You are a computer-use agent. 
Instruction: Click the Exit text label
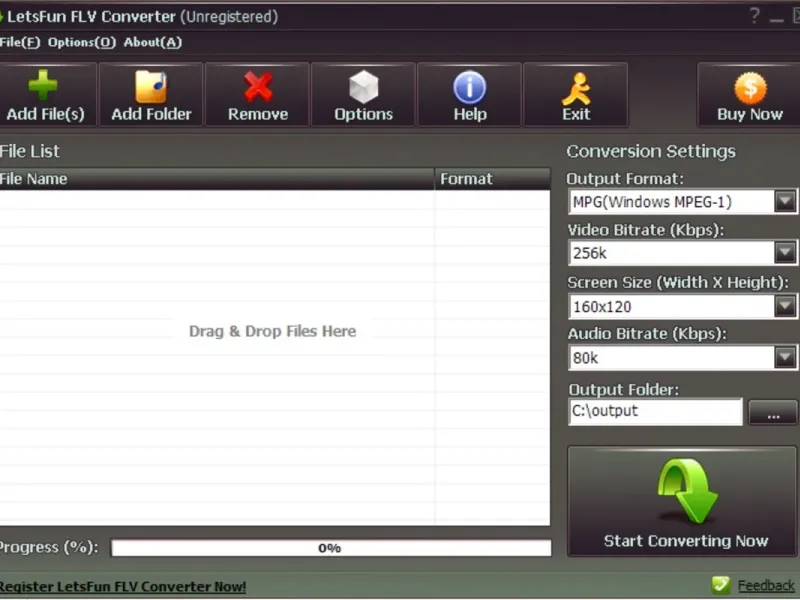576,114
